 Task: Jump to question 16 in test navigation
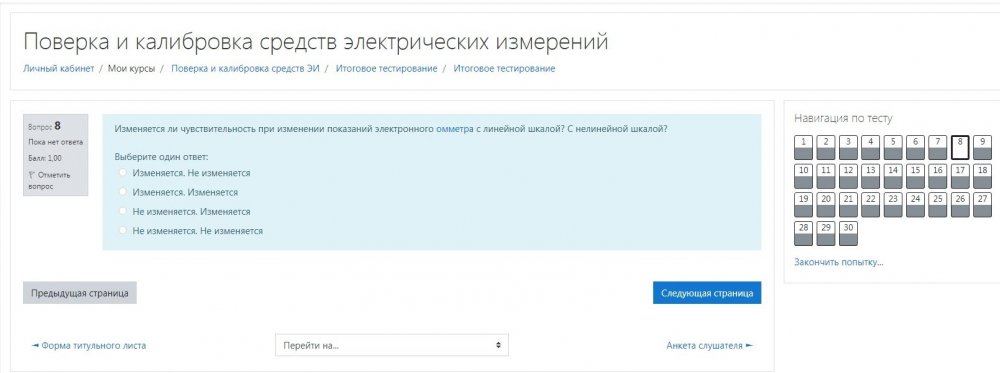[938, 176]
